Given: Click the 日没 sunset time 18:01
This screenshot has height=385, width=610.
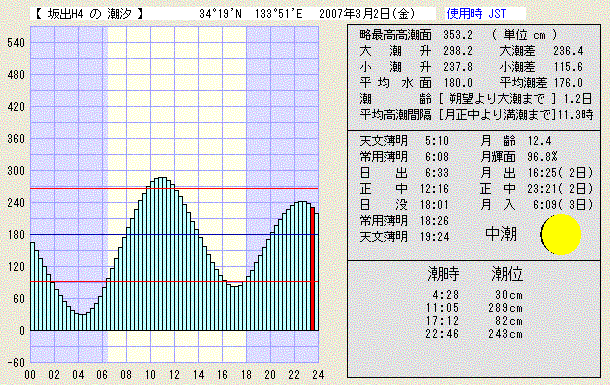Looking at the screenshot, I should [434, 205].
